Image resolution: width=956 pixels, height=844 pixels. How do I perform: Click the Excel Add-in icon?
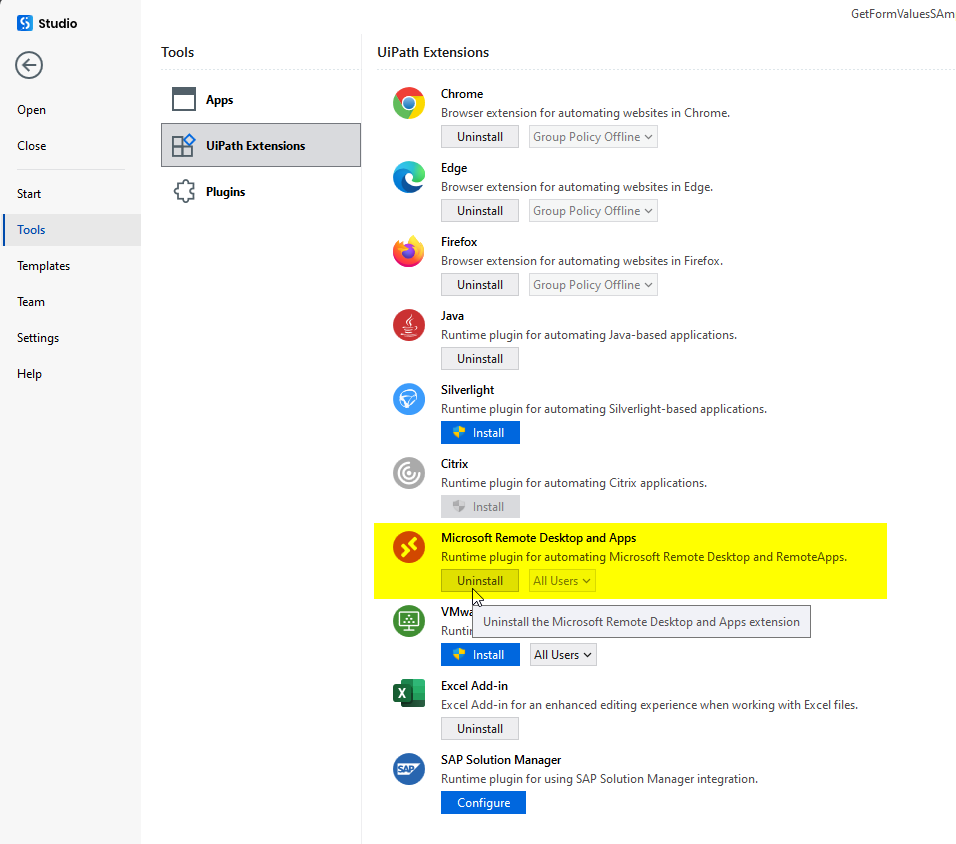point(408,693)
